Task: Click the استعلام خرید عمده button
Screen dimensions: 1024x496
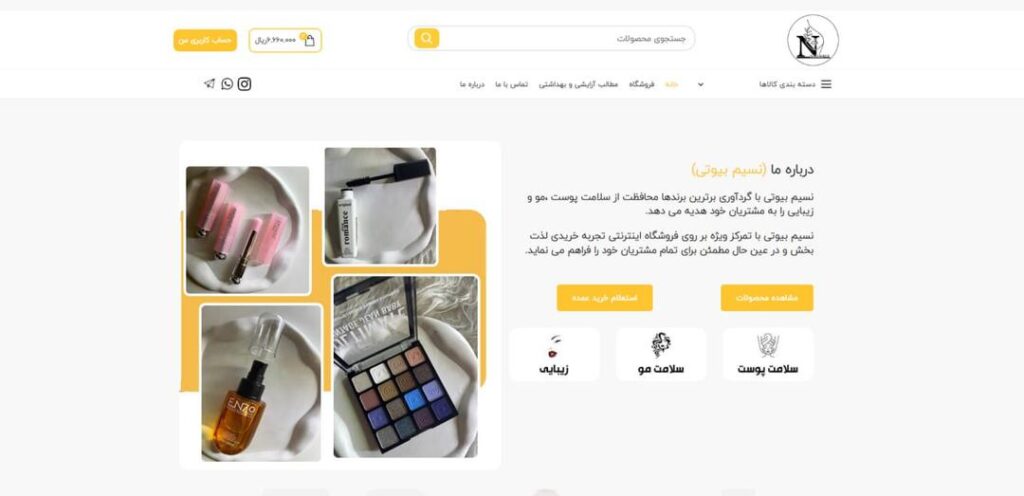Action: coord(604,298)
